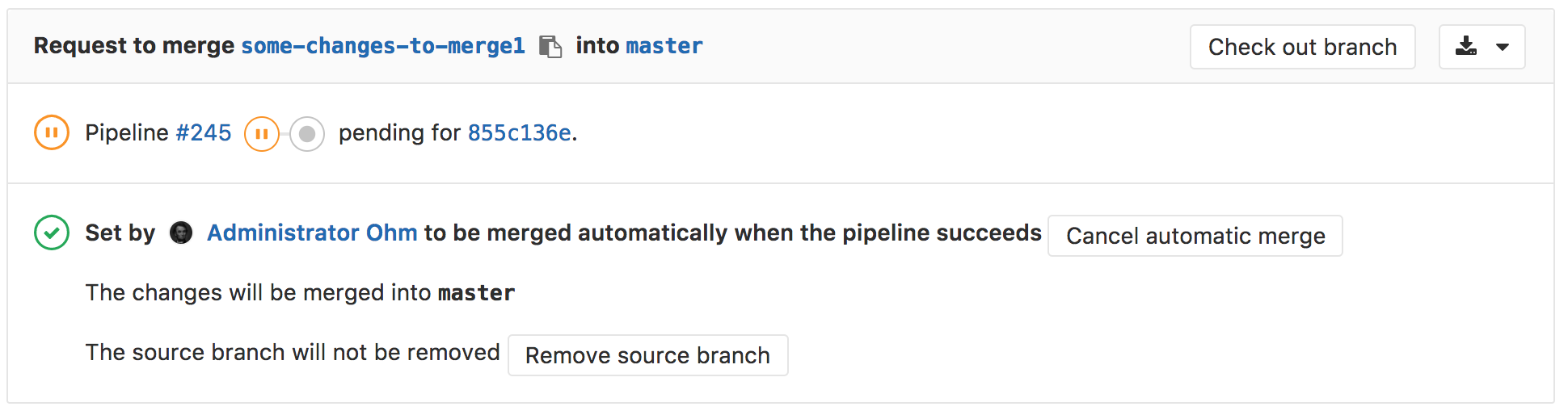This screenshot has width=1568, height=415.
Task: Open the some-changes-to-merge1 branch link
Action: (383, 46)
